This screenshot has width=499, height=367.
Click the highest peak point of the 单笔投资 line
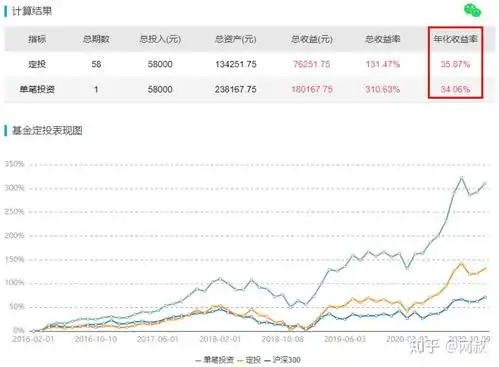(x=461, y=178)
